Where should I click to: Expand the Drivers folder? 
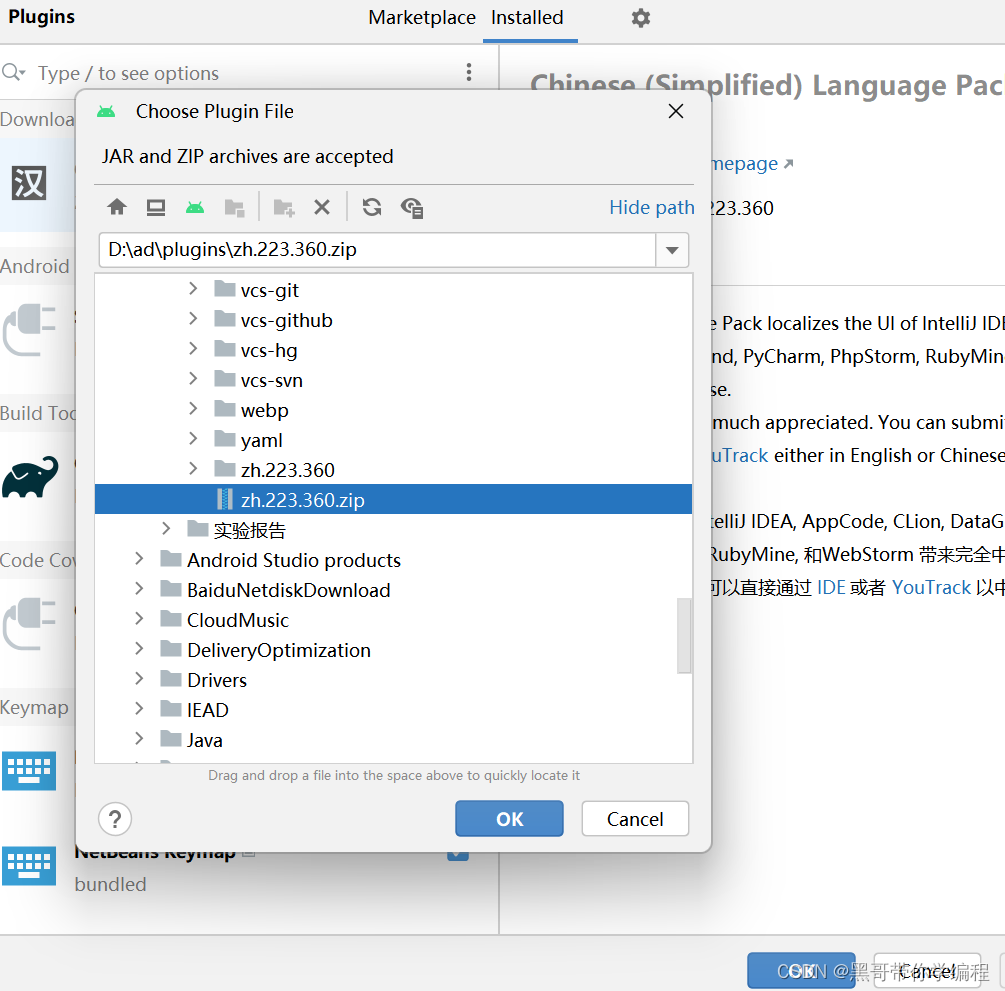point(139,679)
